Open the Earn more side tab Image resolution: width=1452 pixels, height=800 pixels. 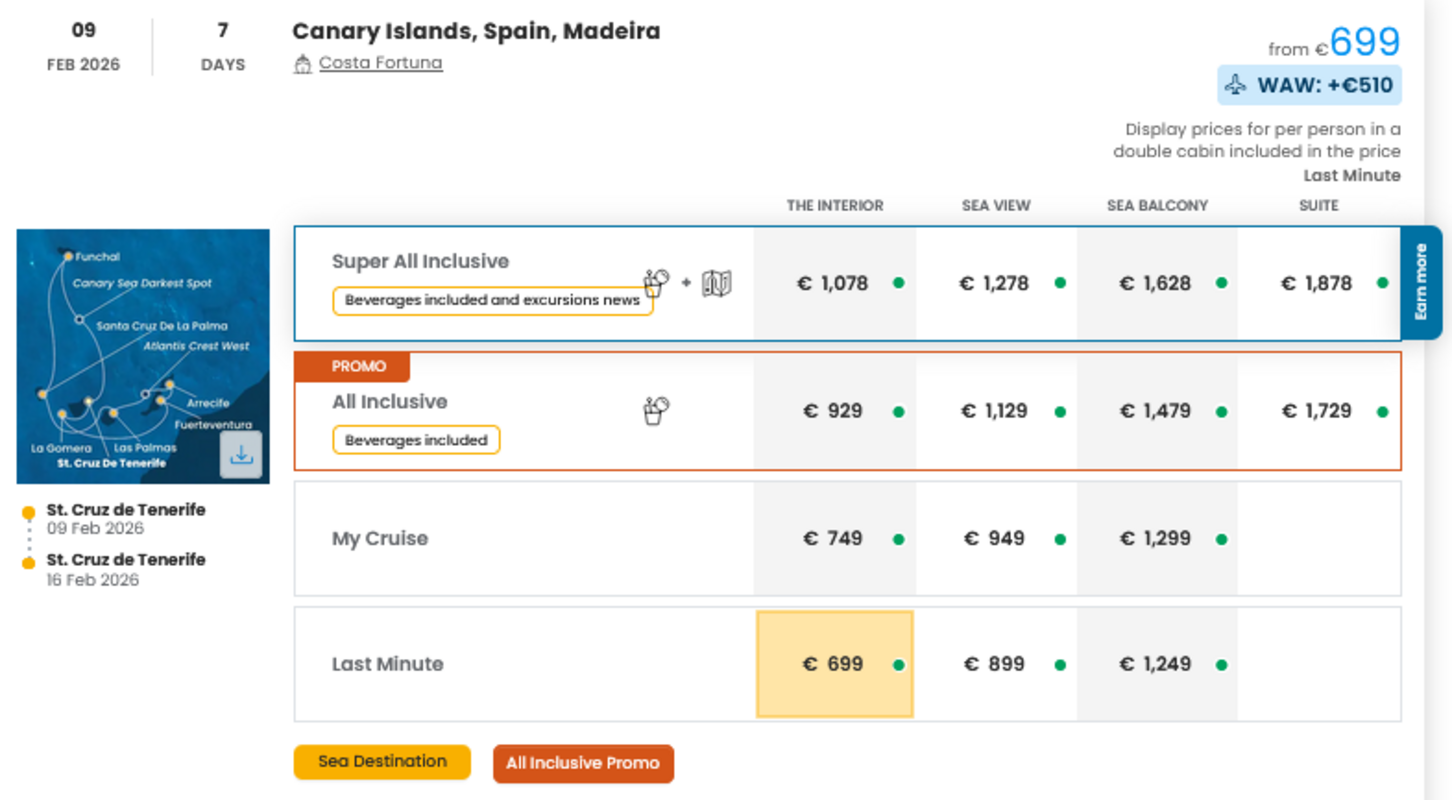[1421, 283]
